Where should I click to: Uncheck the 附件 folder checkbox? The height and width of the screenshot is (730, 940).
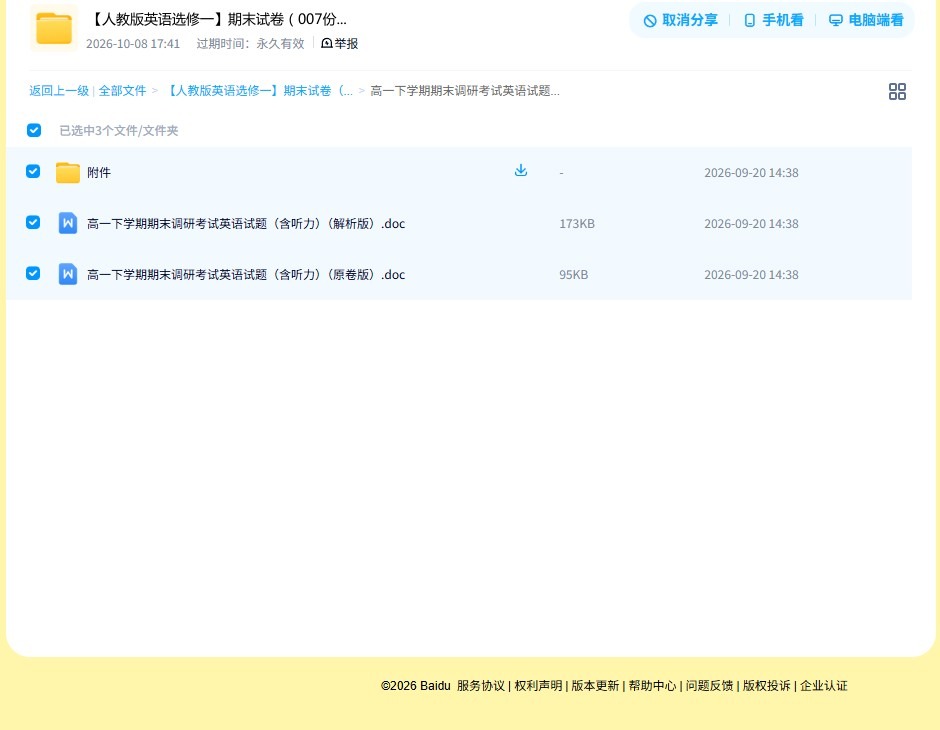pos(33,171)
